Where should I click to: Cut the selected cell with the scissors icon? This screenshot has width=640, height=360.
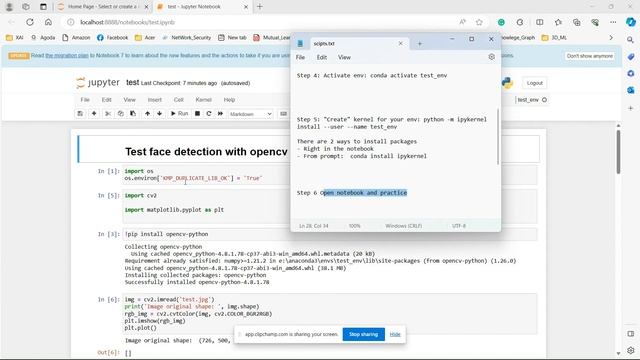click(108, 113)
